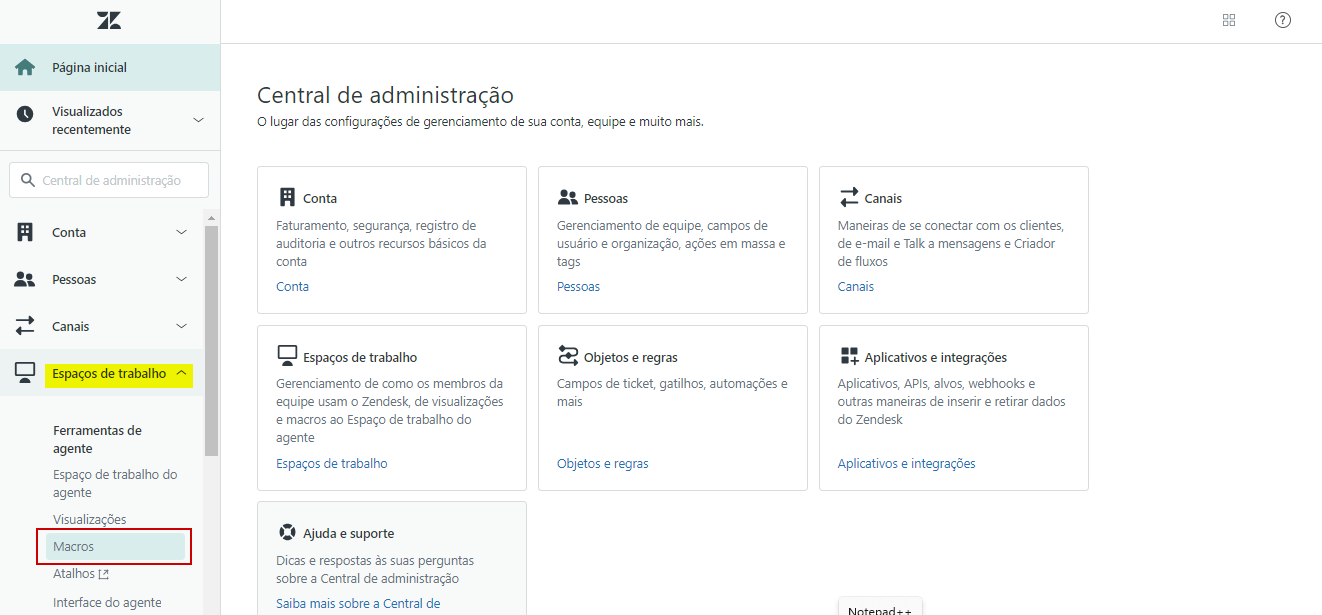
Task: Expand the Visualizados recentemente chevron
Action: coord(198,120)
